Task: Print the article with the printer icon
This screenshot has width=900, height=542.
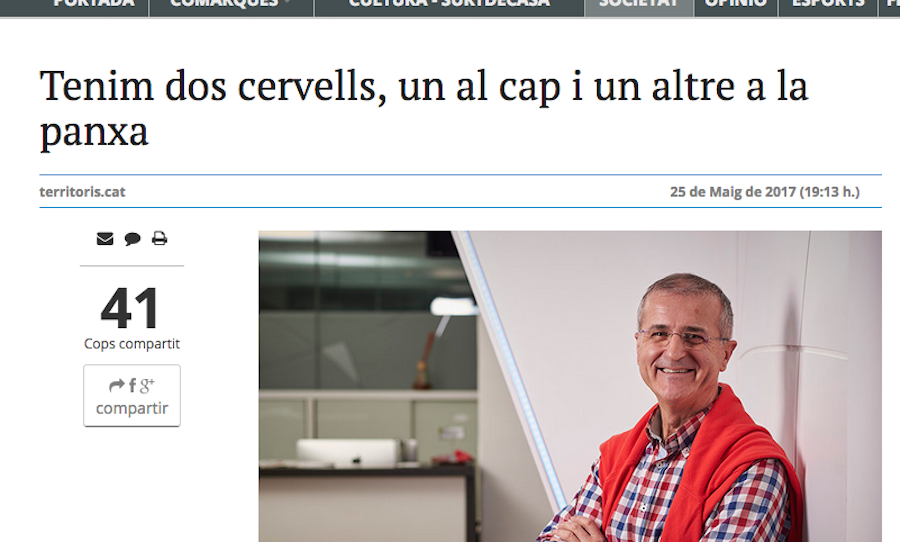Action: point(160,238)
